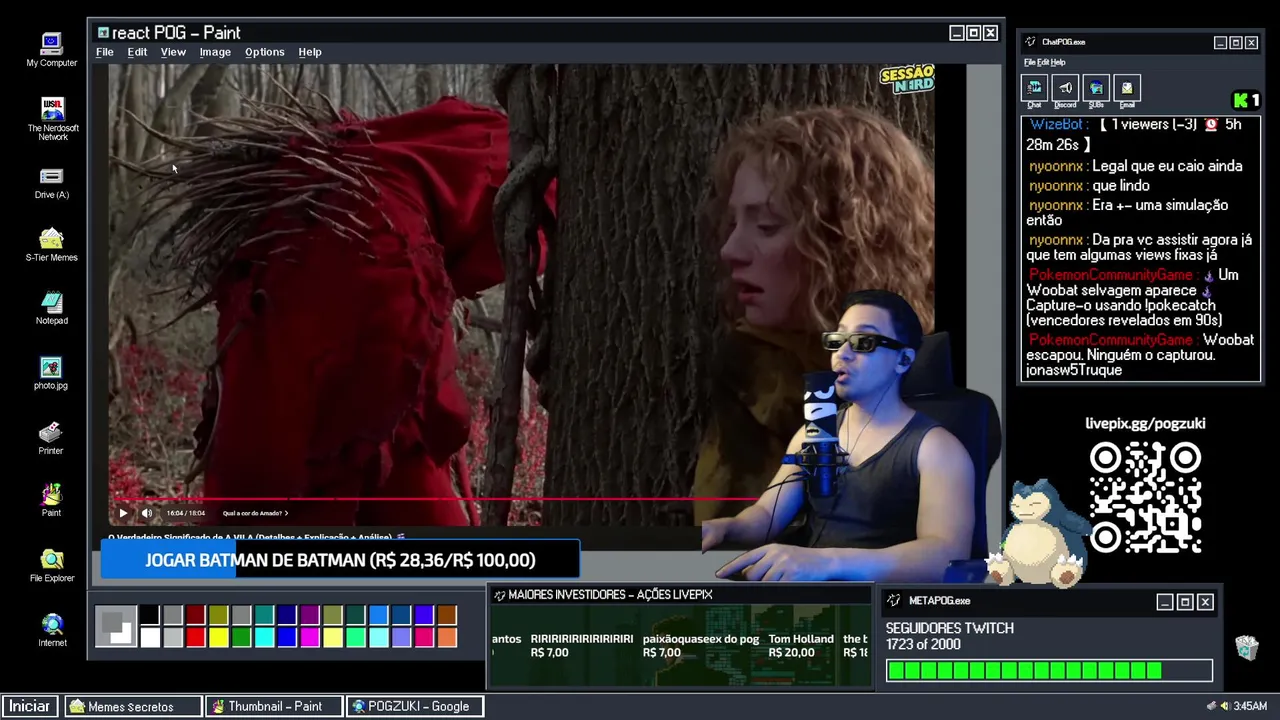Image resolution: width=1280 pixels, height=720 pixels.
Task: Click the green Kick viewer count badge
Action: pos(1247,100)
